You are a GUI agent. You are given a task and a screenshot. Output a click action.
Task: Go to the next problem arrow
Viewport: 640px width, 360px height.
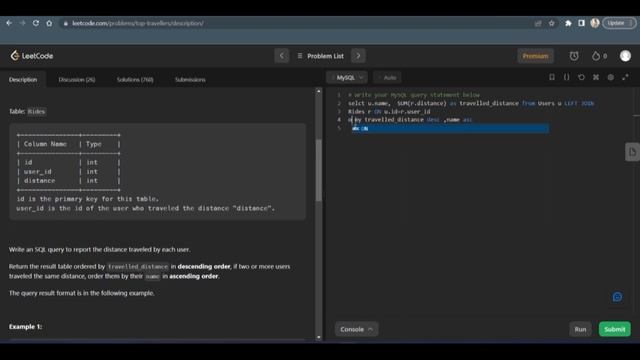click(358, 56)
